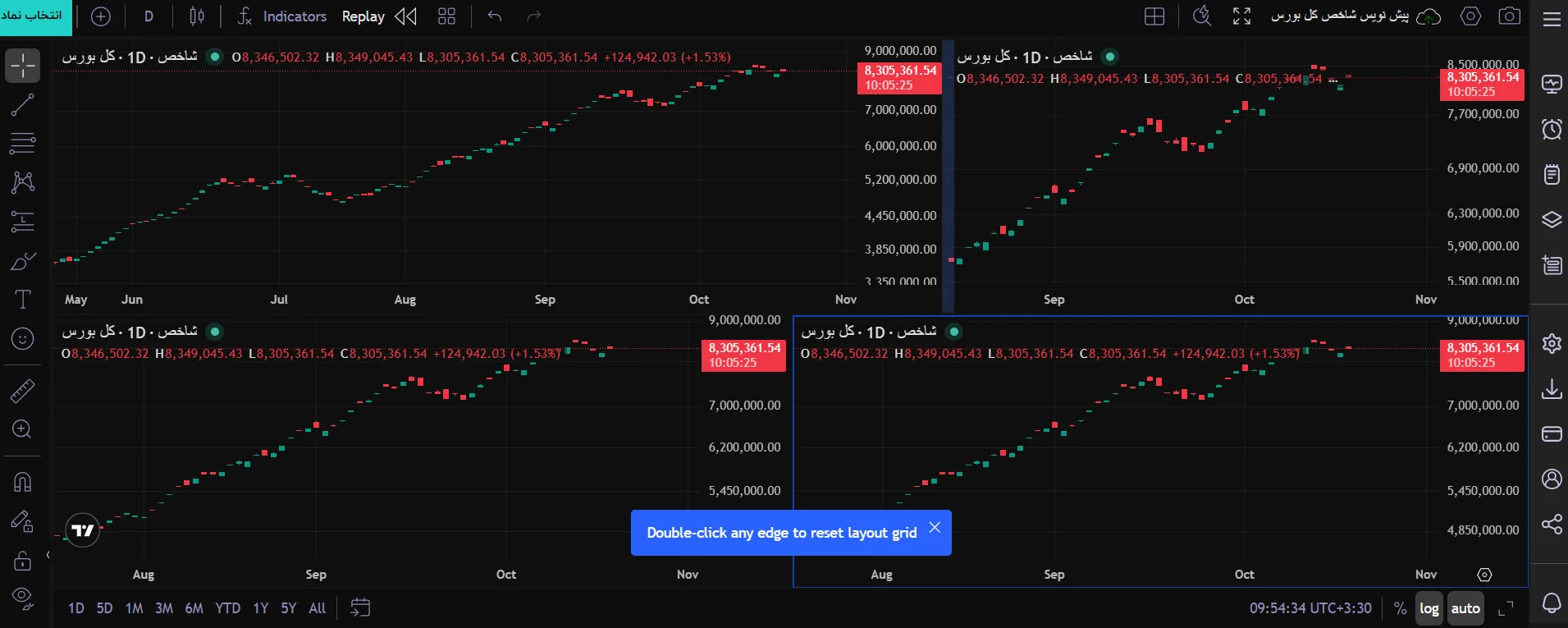Select the pattern drawing tool
The height and width of the screenshot is (628, 1568).
pyautogui.click(x=23, y=181)
